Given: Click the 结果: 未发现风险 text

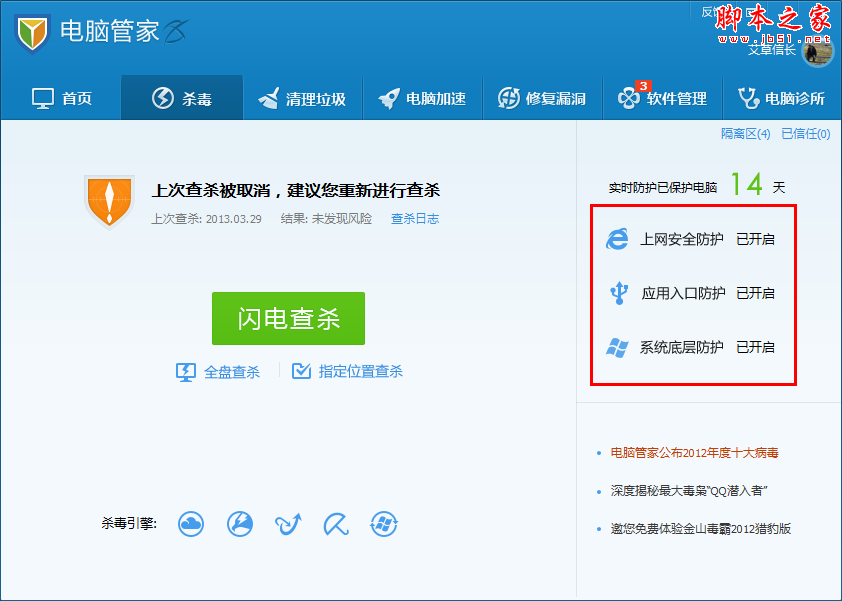Looking at the screenshot, I should click(x=326, y=219).
